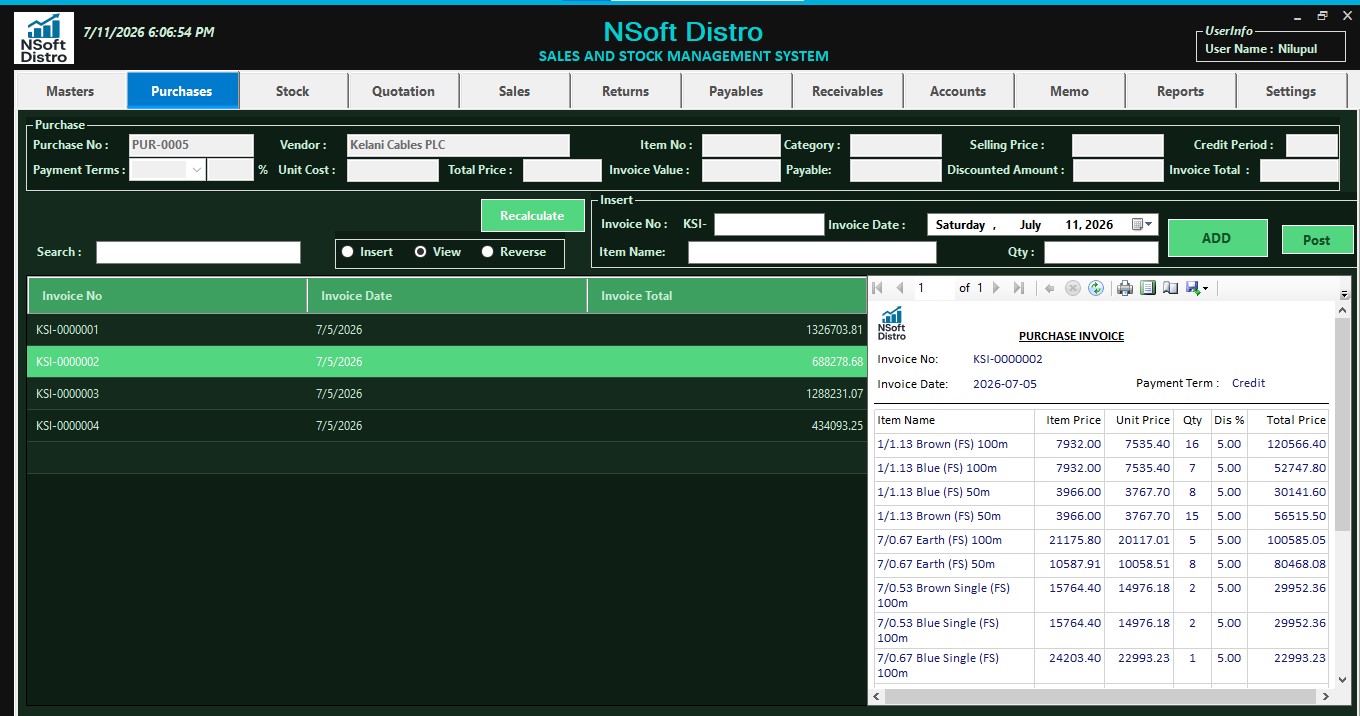This screenshot has width=1360, height=716.
Task: Open the Masters tab
Action: pos(70,91)
